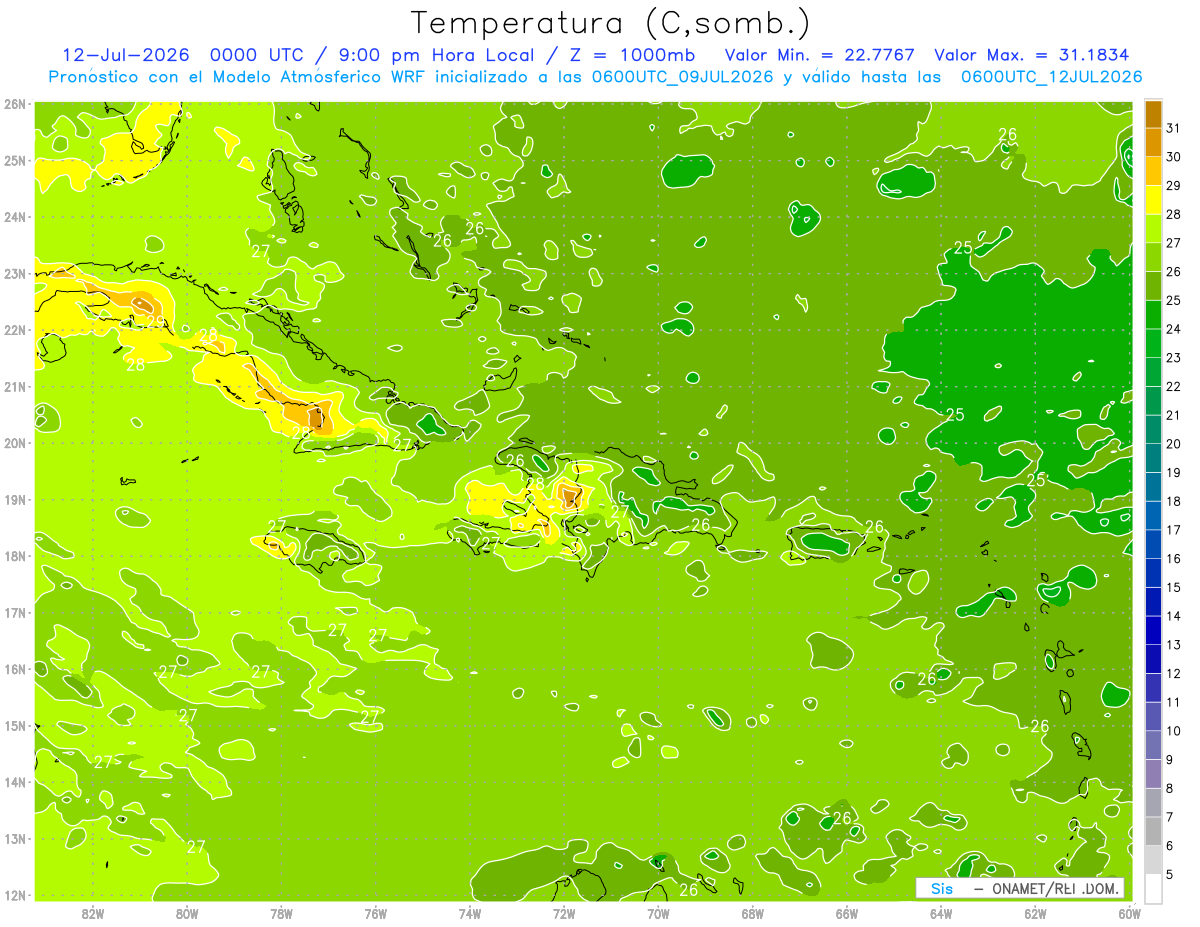Click the legend value "8"

point(1171,788)
